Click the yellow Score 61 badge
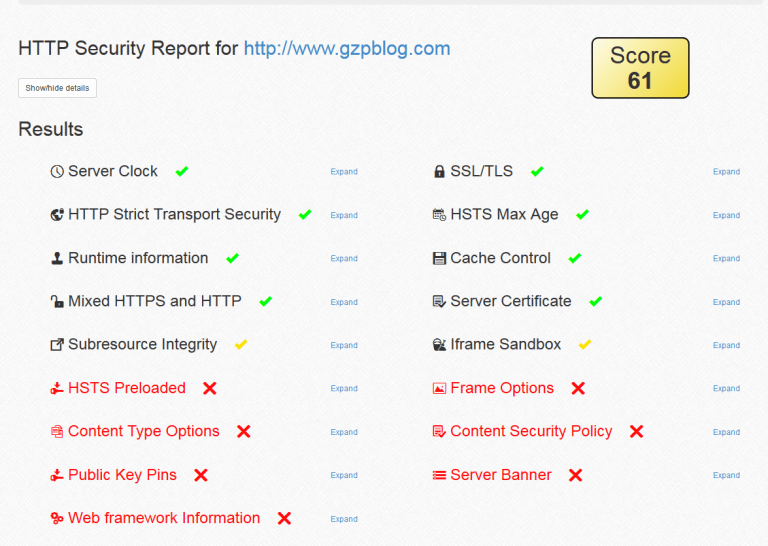768x546 pixels. click(640, 68)
